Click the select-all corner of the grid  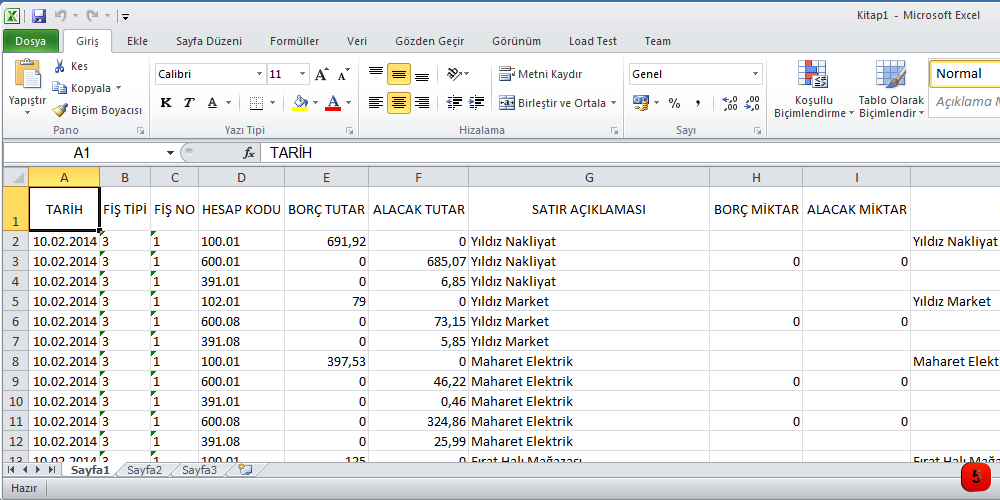point(15,177)
